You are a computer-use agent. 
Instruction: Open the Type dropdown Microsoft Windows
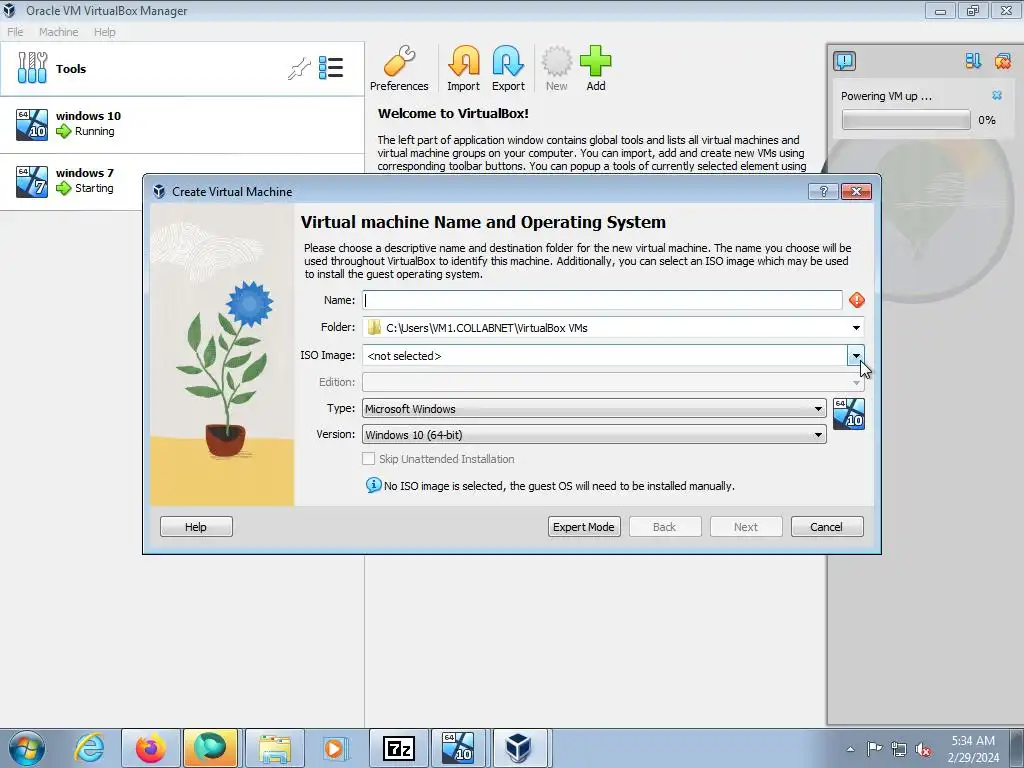594,409
